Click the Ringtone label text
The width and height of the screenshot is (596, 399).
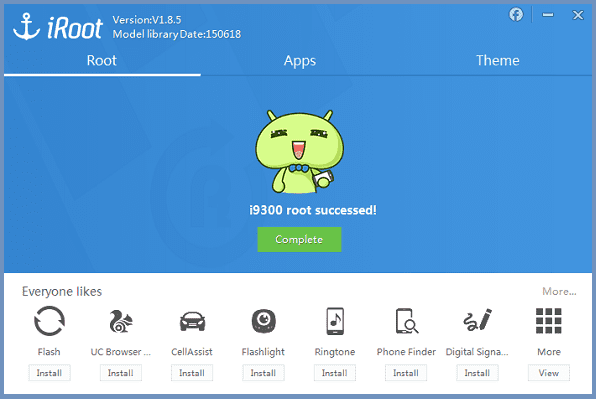[x=335, y=352]
